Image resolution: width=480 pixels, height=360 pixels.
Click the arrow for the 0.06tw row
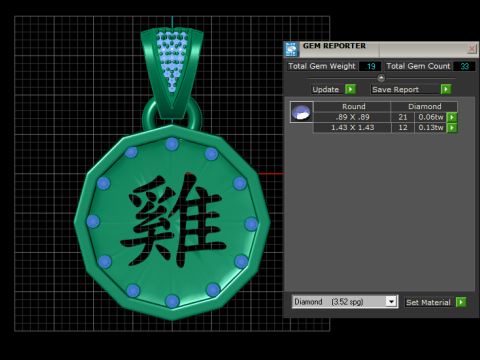pyautogui.click(x=452, y=117)
